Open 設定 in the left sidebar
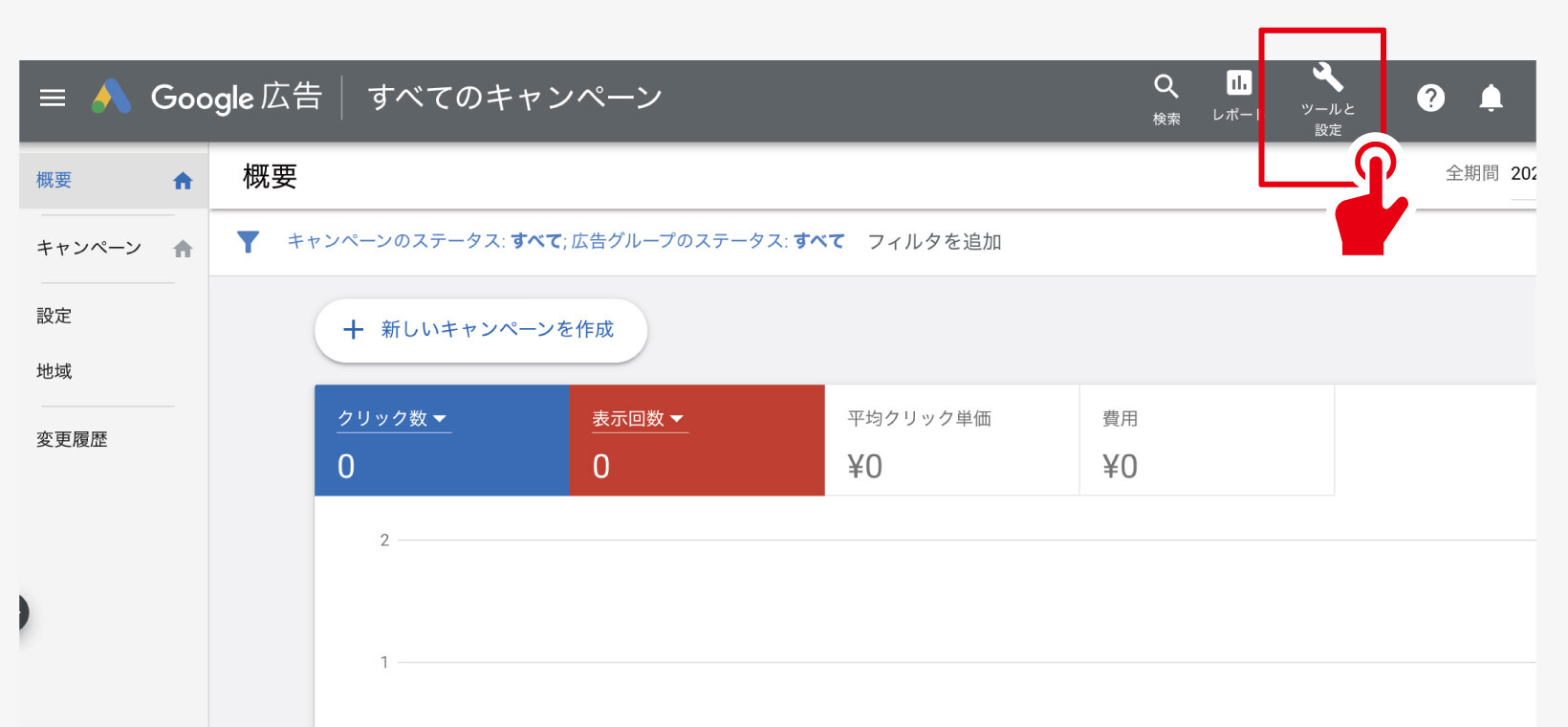Viewport: 1568px width, 727px height. point(54,316)
